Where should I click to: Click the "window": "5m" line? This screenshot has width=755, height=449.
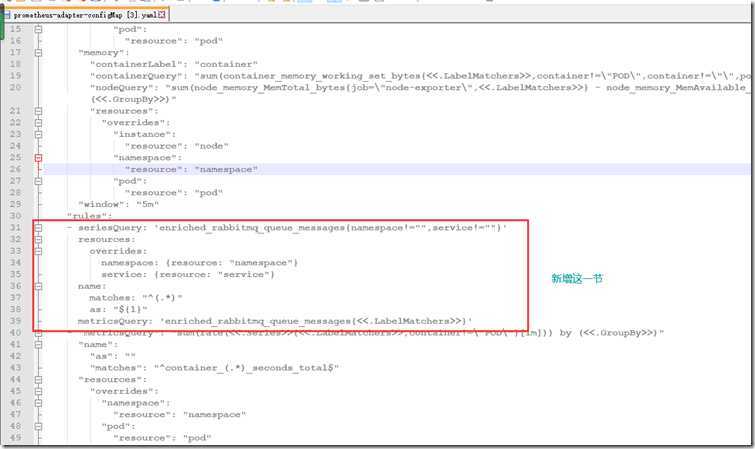[x=118, y=204]
